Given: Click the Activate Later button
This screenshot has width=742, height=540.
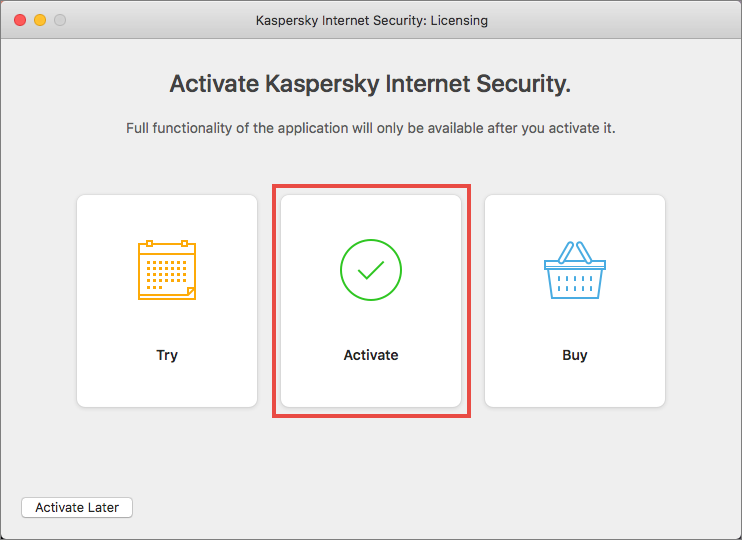Looking at the screenshot, I should pyautogui.click(x=77, y=507).
